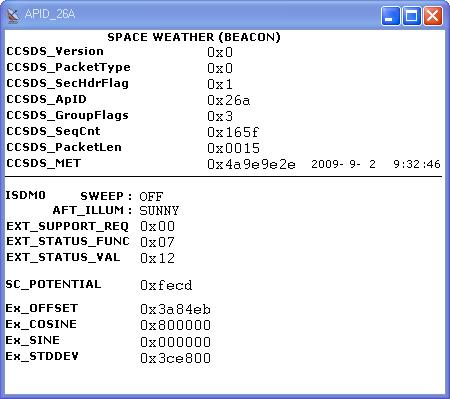Click the satellite dish icon in the title bar

(13, 16)
